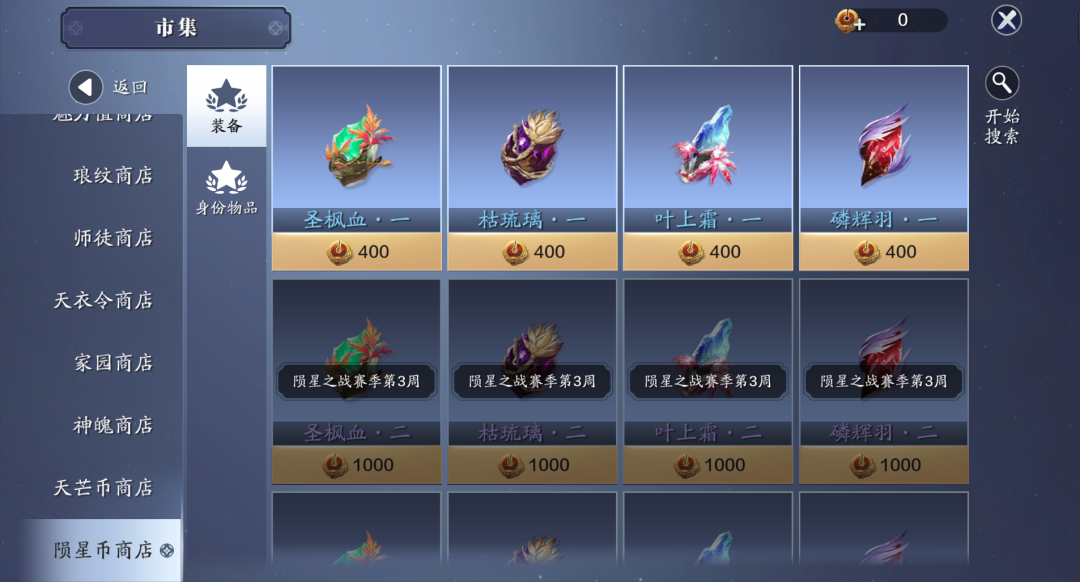Click the locked 叶上霜·二 item
The image size is (1080, 582).
tap(708, 381)
